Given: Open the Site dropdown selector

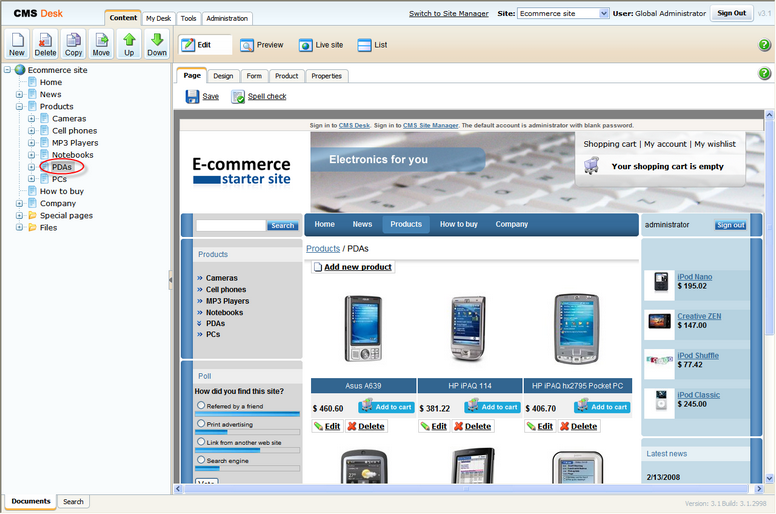Looking at the screenshot, I should click(x=563, y=13).
